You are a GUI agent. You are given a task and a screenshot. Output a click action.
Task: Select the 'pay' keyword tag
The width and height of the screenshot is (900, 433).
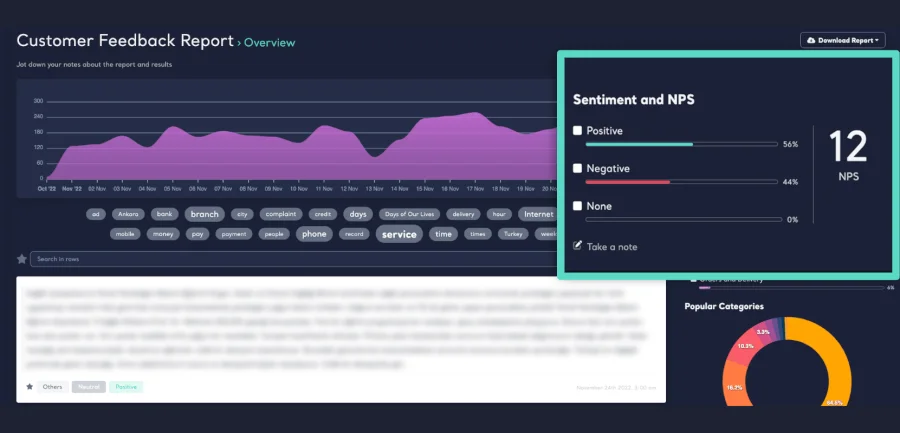(197, 234)
